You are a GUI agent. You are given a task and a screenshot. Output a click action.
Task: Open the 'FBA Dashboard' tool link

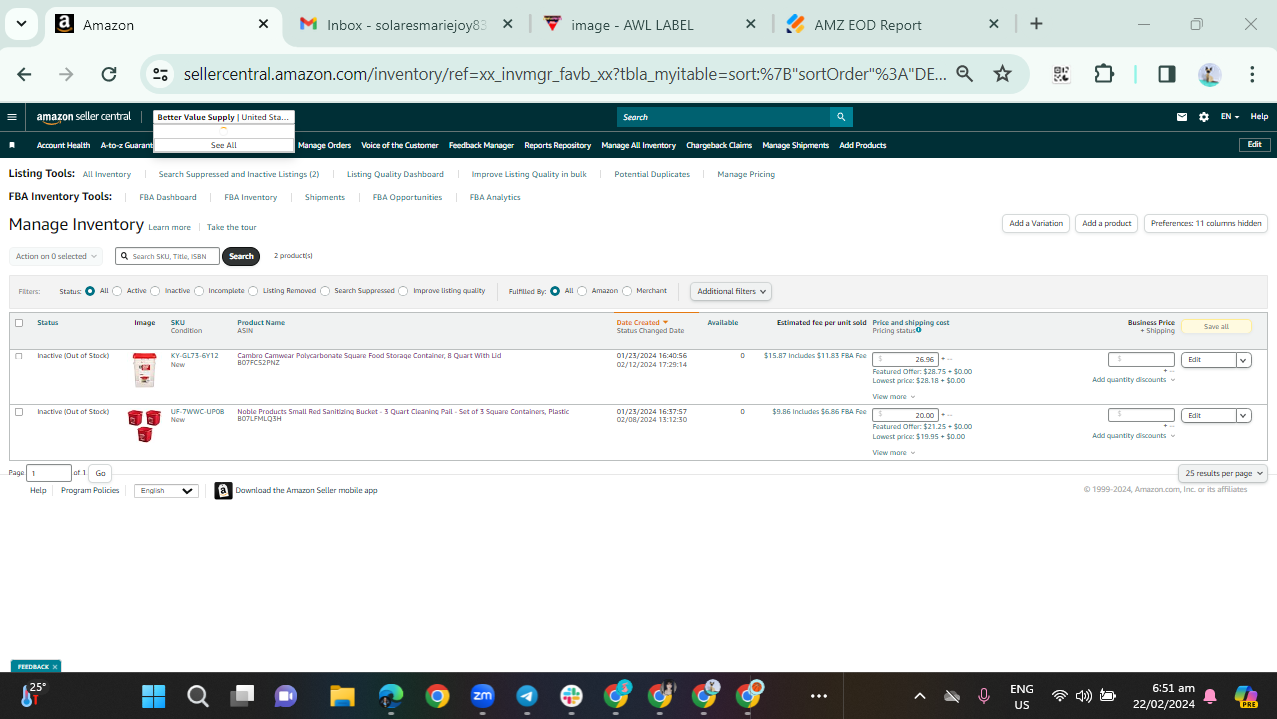click(x=168, y=197)
